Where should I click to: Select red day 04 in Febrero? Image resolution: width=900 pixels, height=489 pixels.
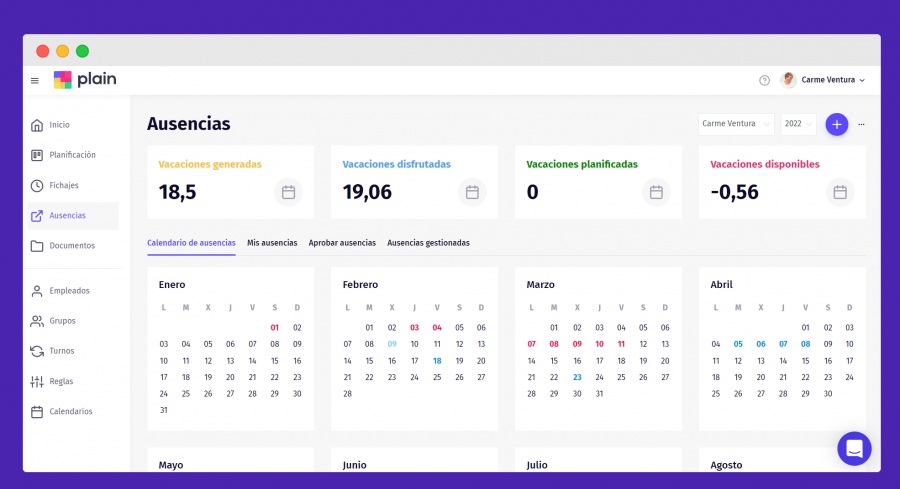(x=437, y=328)
